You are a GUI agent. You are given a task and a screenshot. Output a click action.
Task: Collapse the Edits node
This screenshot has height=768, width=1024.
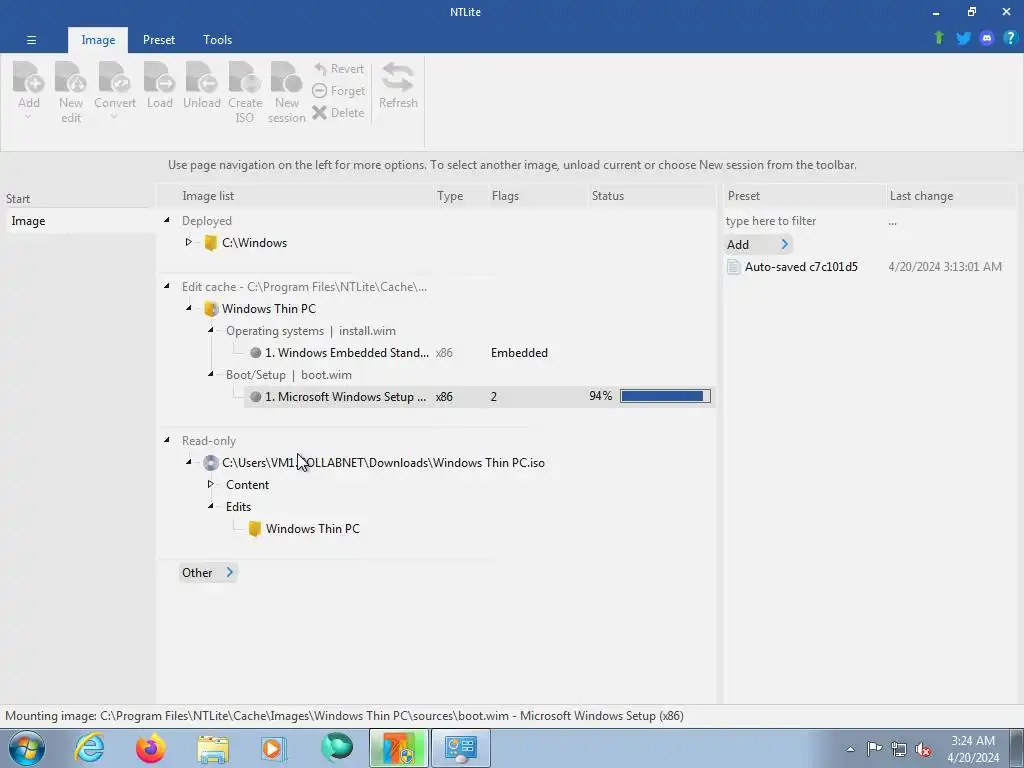click(211, 505)
